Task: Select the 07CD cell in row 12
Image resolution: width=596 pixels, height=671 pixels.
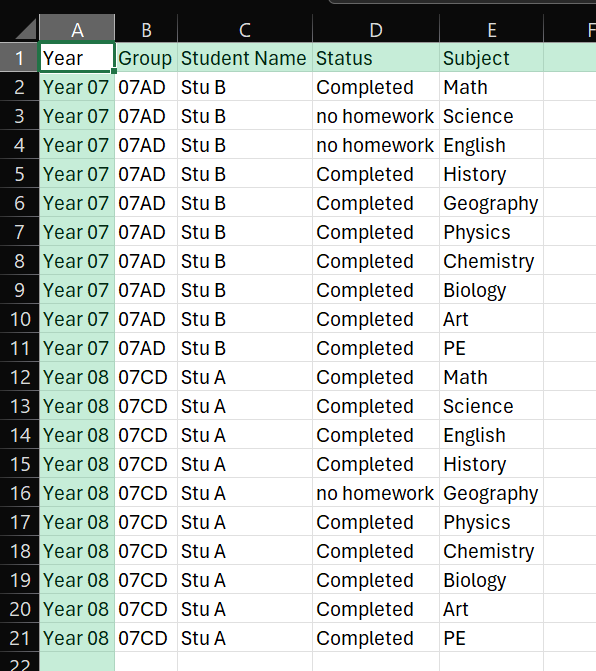Action: pyautogui.click(x=146, y=377)
